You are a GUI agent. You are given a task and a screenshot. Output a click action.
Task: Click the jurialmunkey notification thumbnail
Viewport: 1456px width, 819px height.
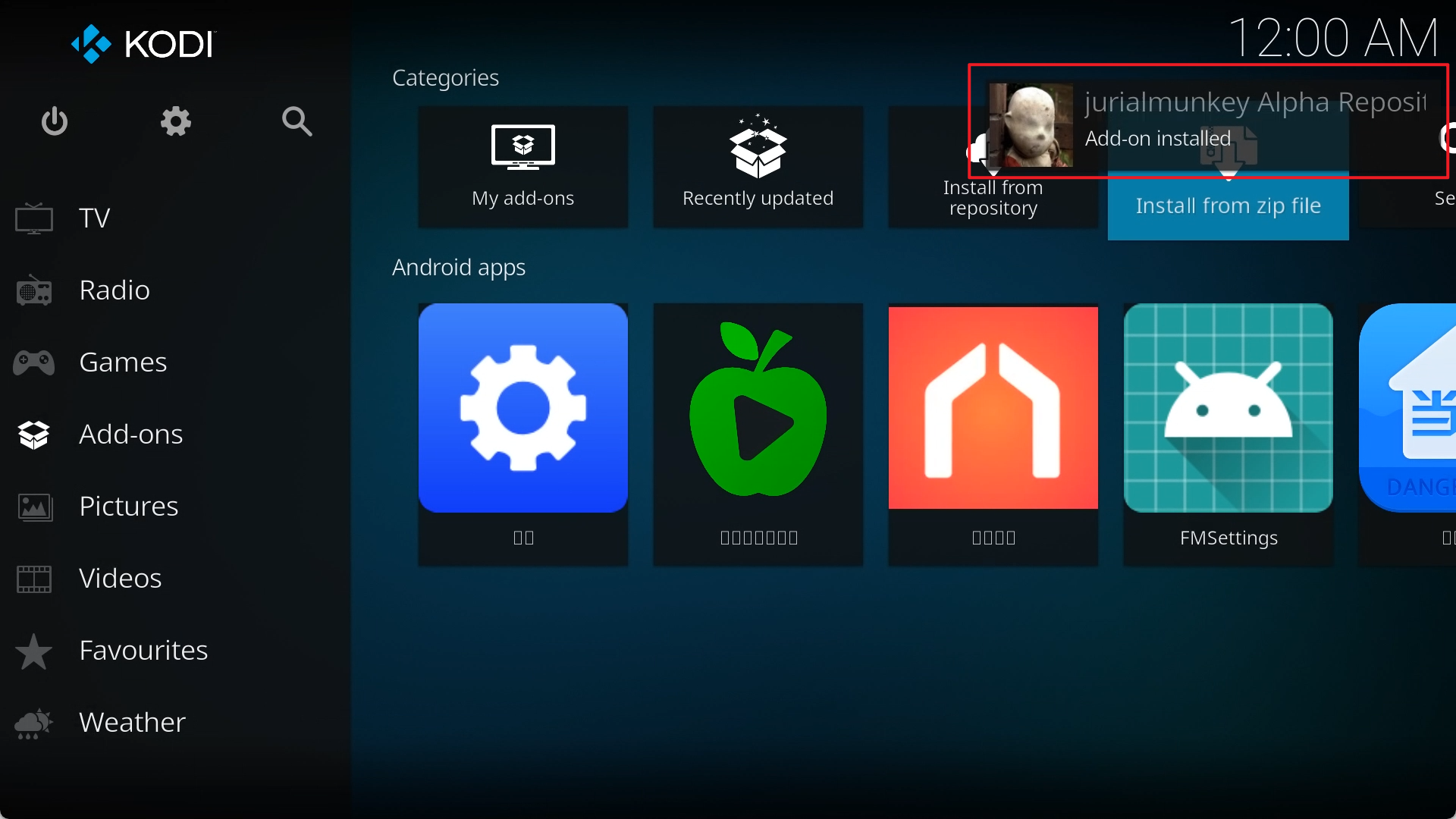pos(1031,125)
